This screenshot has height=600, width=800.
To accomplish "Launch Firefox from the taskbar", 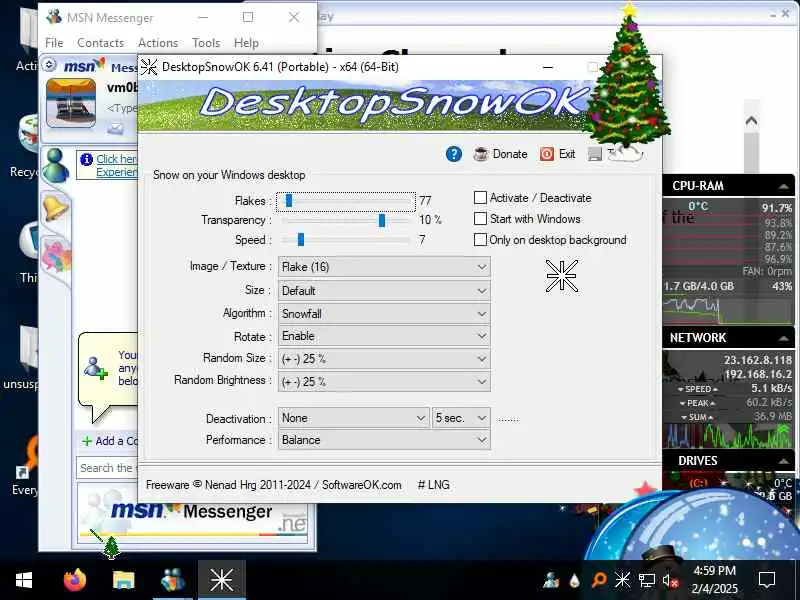I will (76, 580).
